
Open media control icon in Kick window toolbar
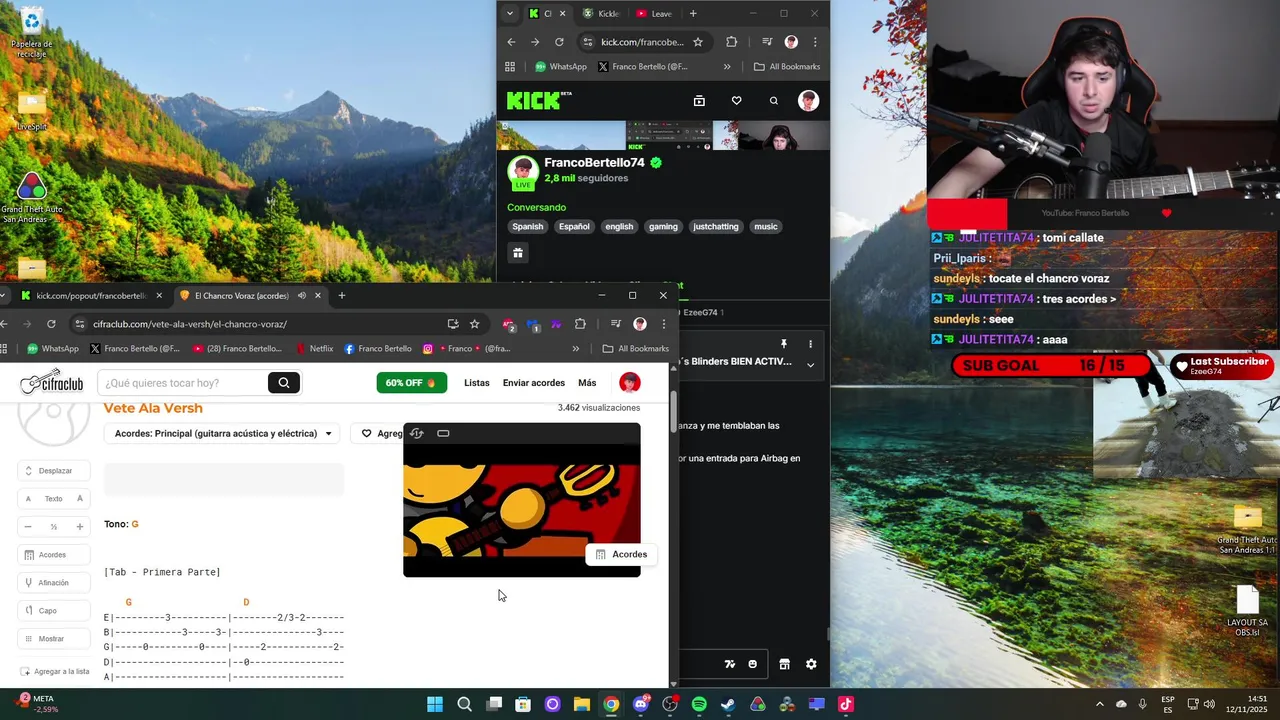point(766,42)
